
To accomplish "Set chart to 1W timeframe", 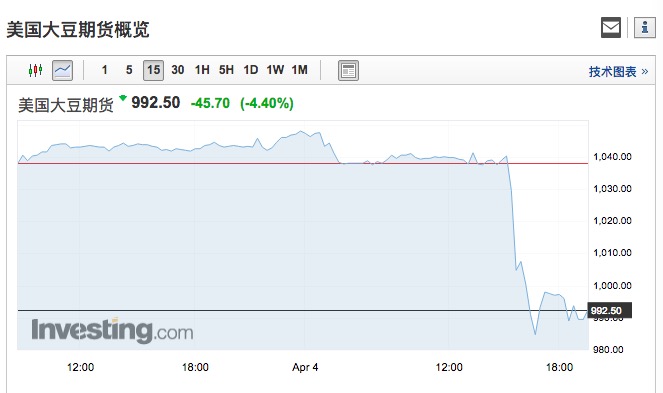I will [x=275, y=70].
